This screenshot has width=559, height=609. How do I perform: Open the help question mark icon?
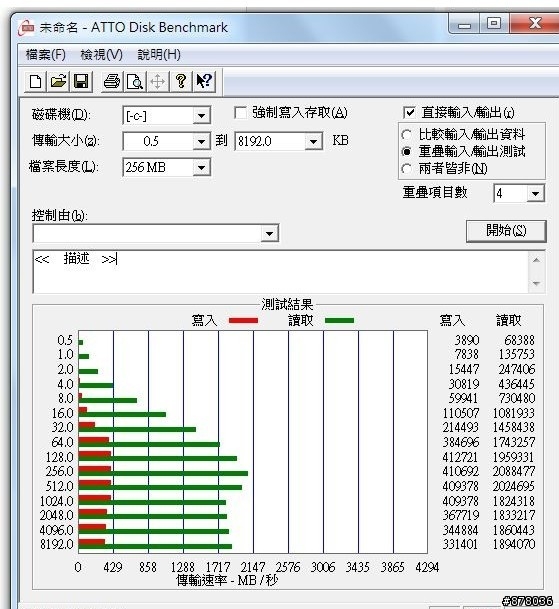(x=181, y=82)
